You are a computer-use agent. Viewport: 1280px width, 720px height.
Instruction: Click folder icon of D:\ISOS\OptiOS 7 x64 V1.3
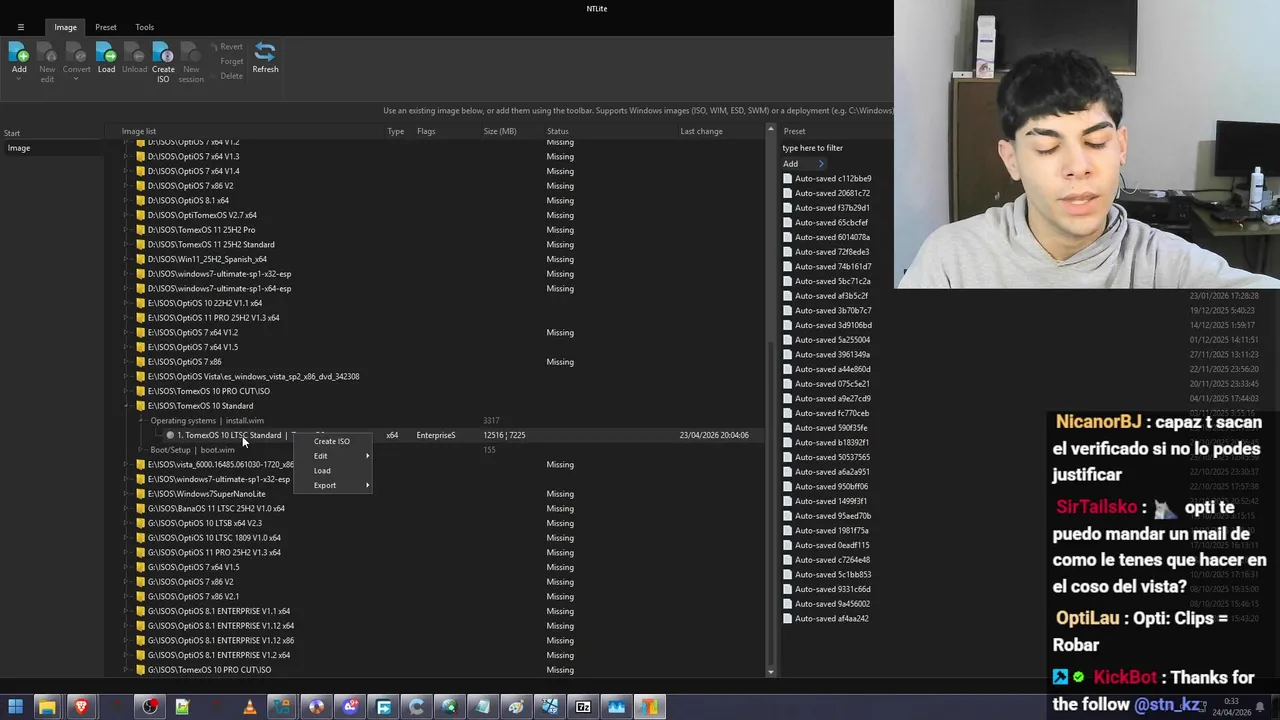pyautogui.click(x=140, y=156)
